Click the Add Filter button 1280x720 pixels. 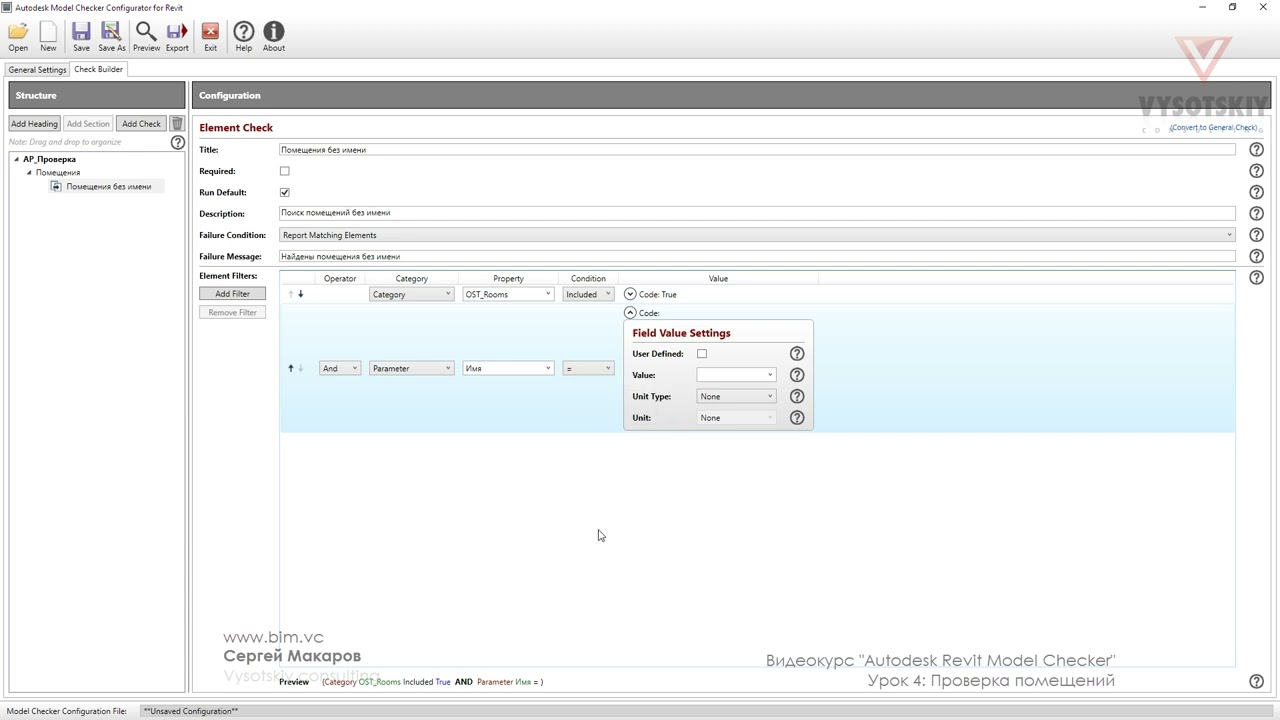232,294
